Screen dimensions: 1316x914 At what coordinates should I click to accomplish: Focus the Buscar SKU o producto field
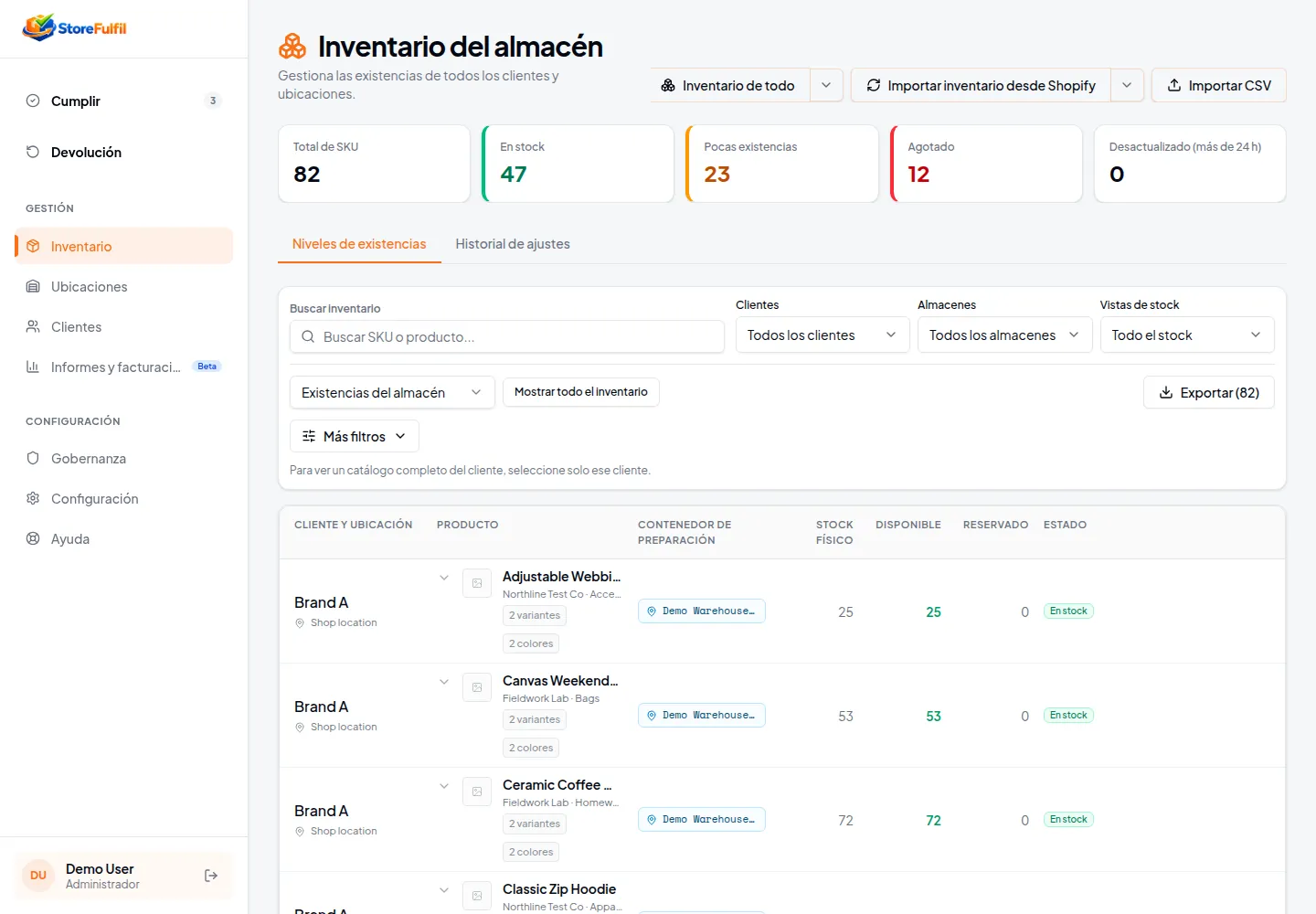click(x=507, y=336)
